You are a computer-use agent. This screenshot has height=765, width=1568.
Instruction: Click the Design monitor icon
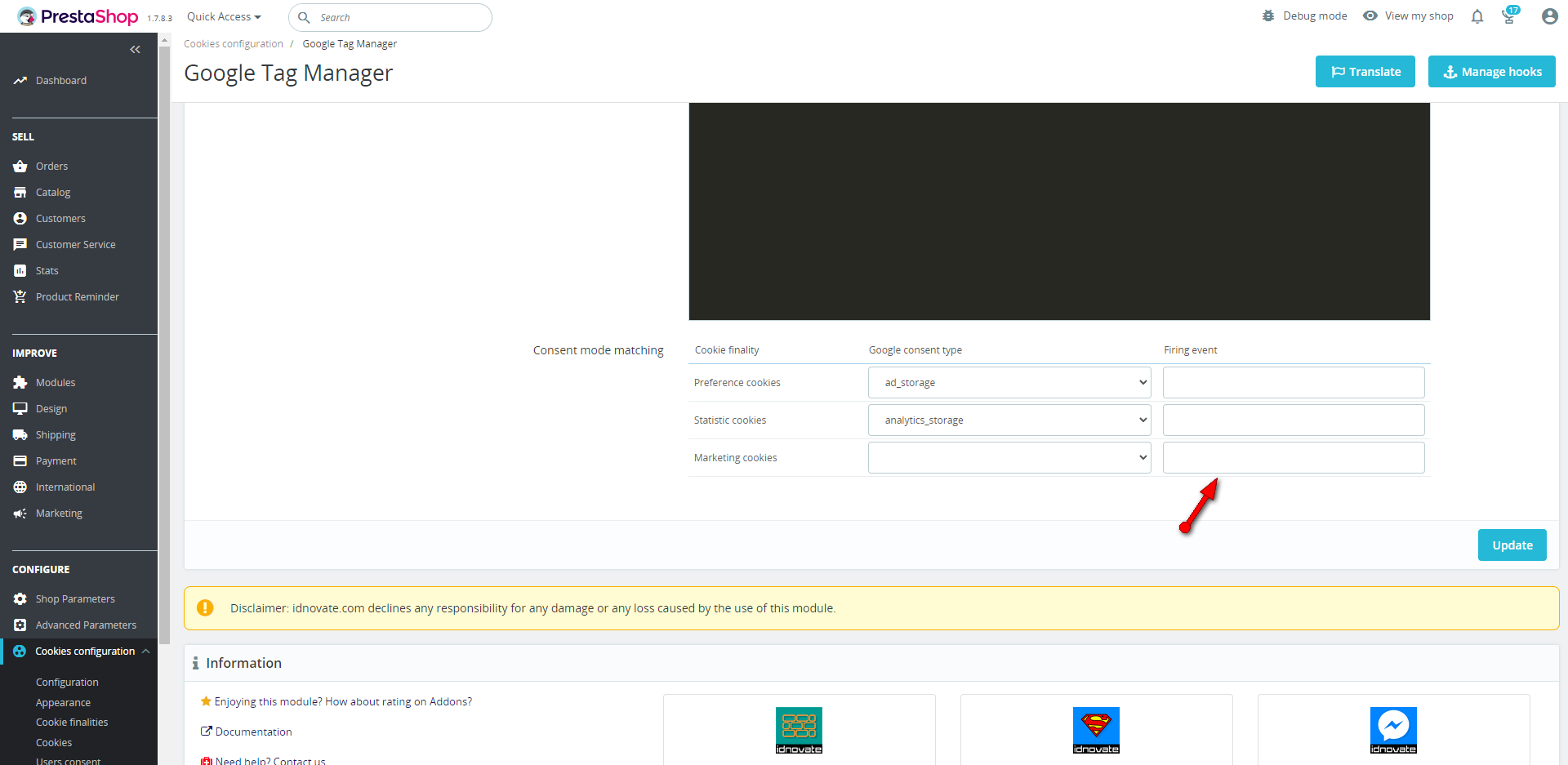(x=20, y=409)
